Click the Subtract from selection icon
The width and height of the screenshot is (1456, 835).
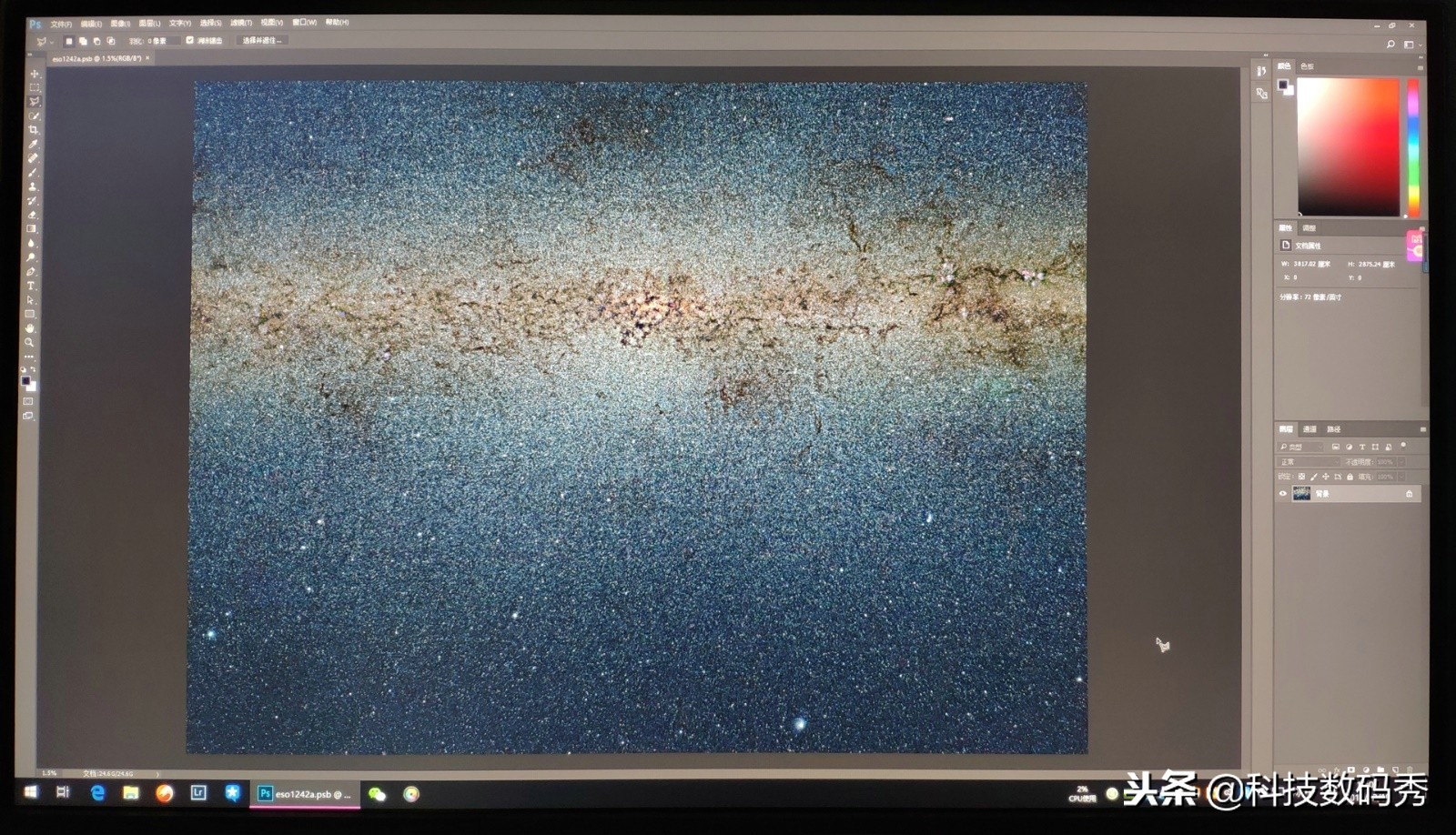point(96,41)
